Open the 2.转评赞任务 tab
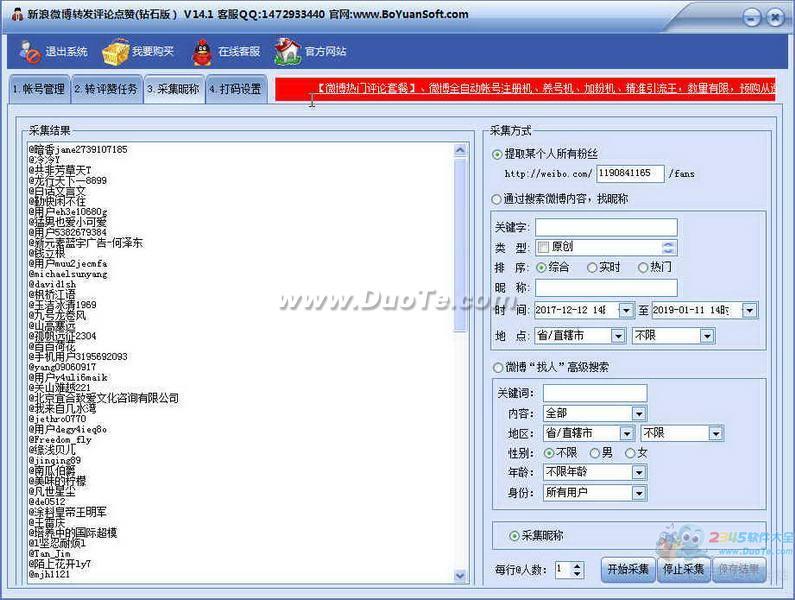Image resolution: width=795 pixels, height=600 pixels. click(106, 89)
